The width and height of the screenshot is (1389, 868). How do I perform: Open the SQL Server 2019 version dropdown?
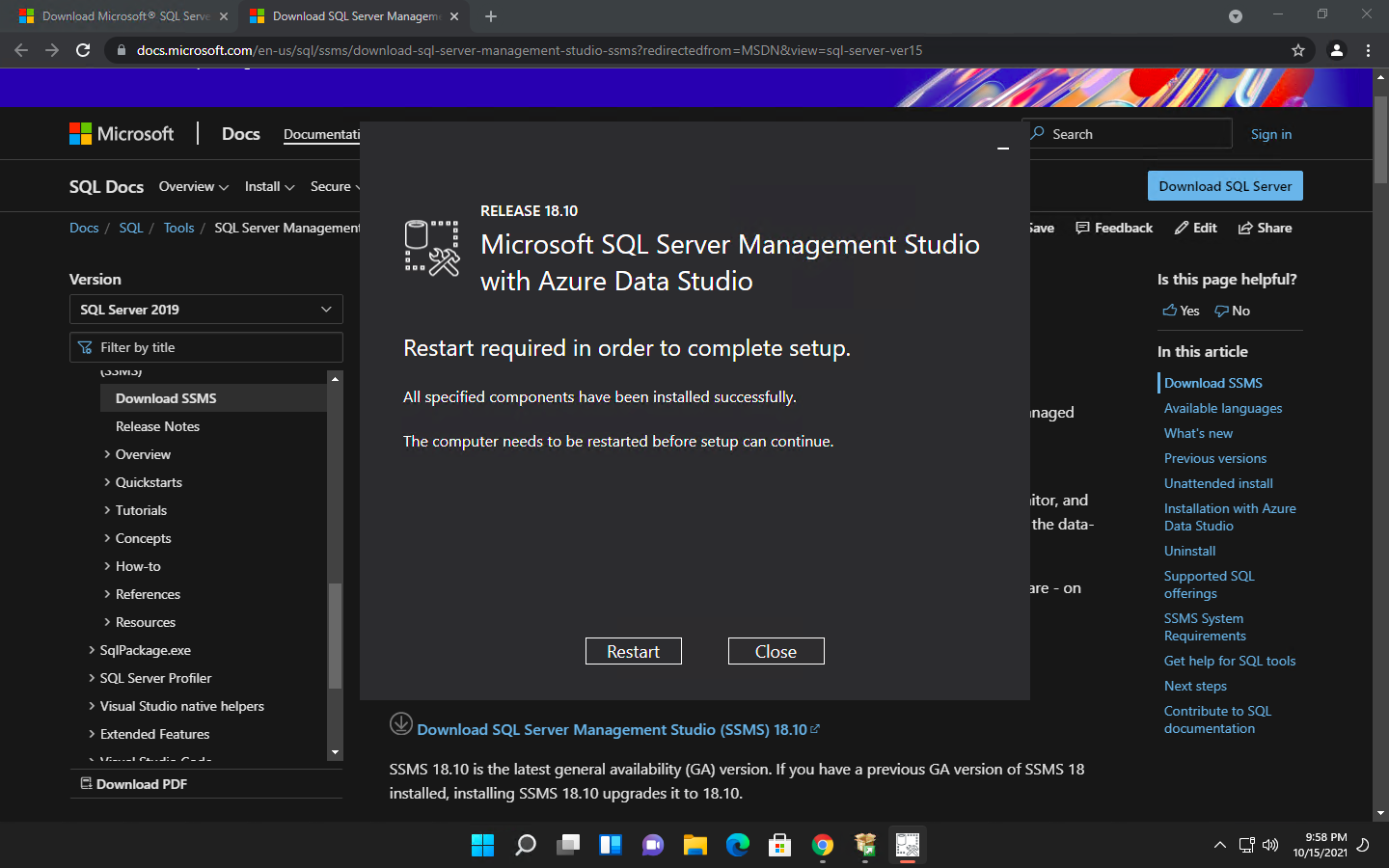(206, 310)
